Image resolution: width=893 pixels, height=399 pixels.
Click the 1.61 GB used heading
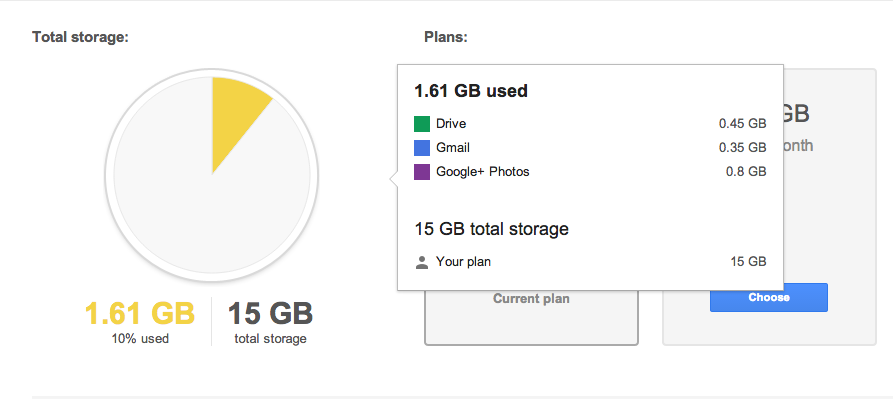pos(470,91)
